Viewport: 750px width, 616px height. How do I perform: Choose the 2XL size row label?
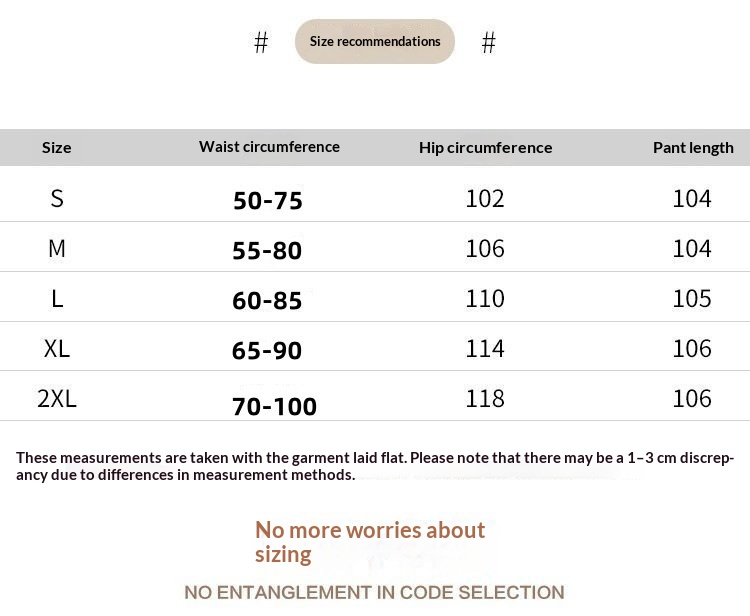click(57, 398)
